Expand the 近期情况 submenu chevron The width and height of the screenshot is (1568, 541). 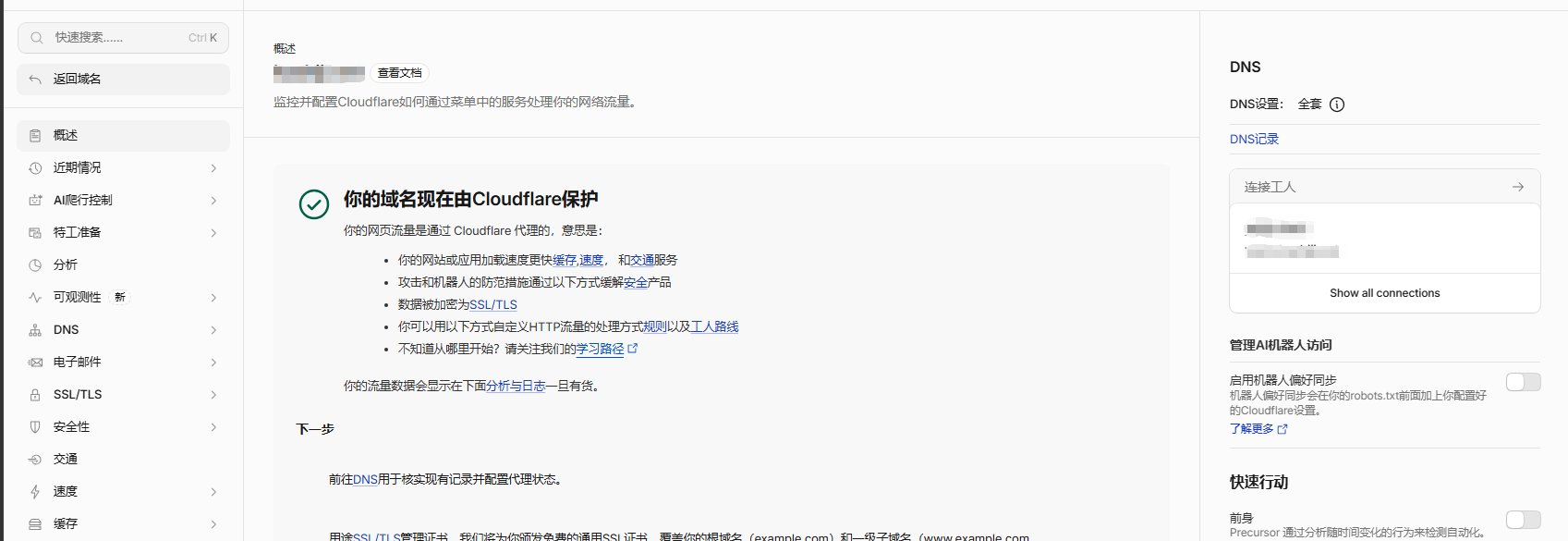213,168
